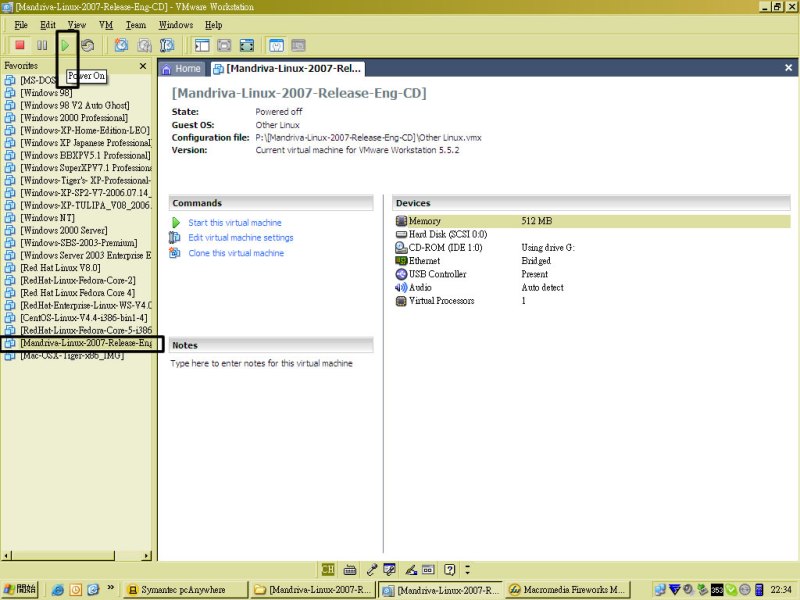Click Start this virtual machine link
Viewport: 800px width, 600px height.
tap(235, 223)
